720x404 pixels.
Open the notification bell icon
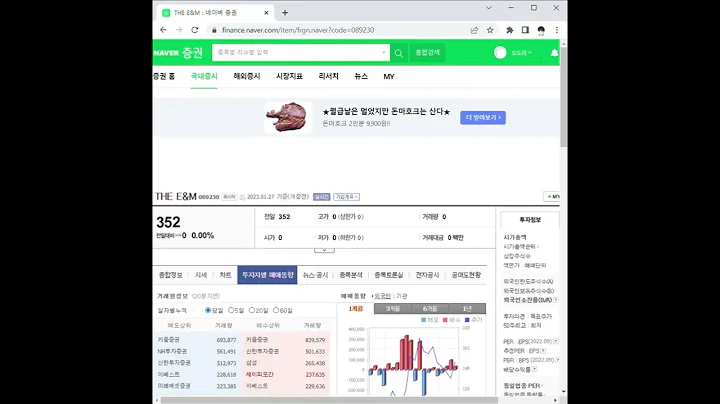pos(554,53)
